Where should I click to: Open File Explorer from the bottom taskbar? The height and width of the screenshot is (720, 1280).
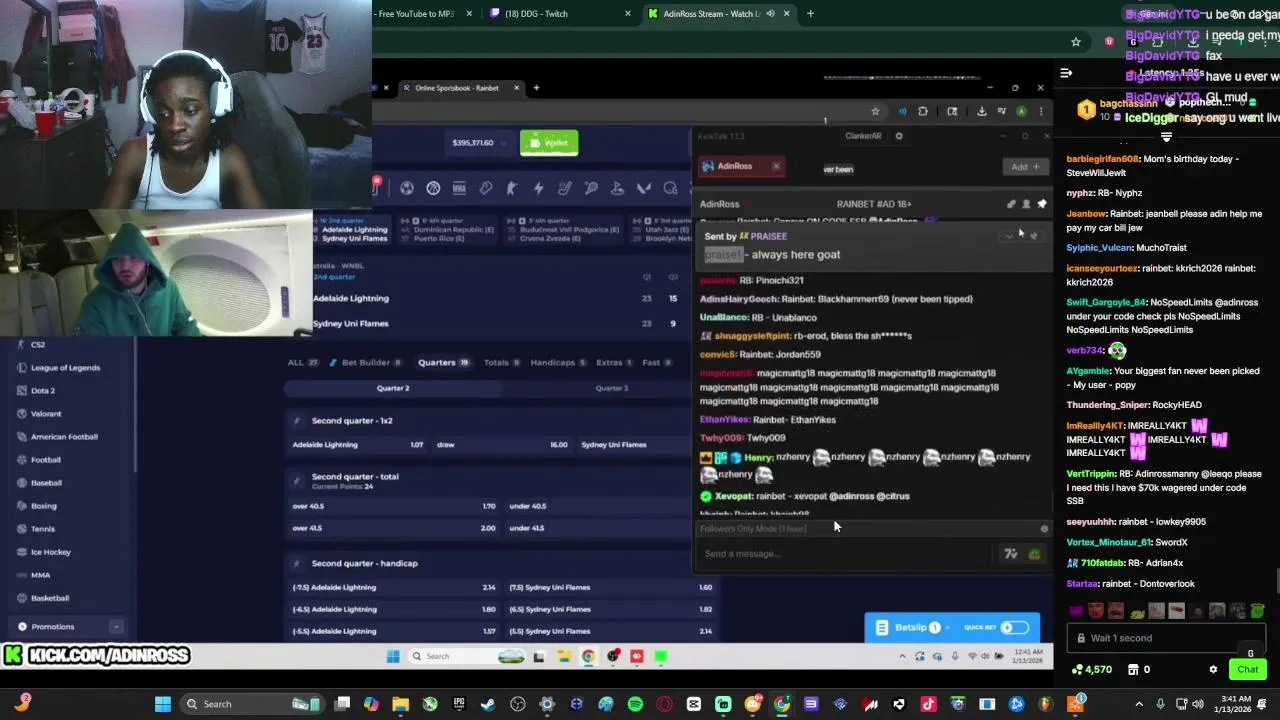[400, 704]
